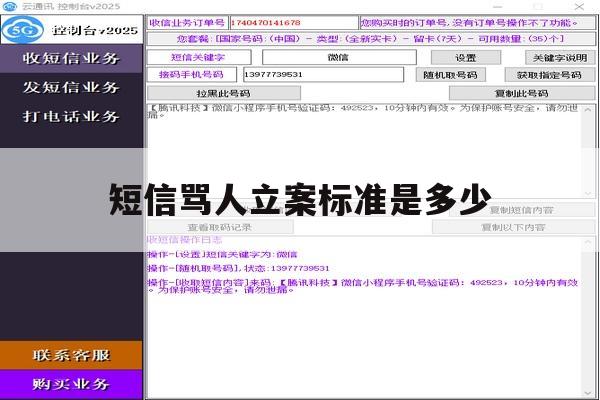Image resolution: width=600 pixels, height=400 pixels.
Task: Click 拉黑此号码 button
Action: [224, 93]
